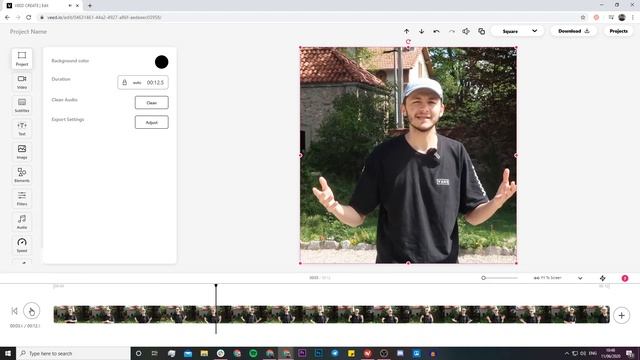This screenshot has height=360, width=640.
Task: Send layer backward with down arrow
Action: (422, 31)
